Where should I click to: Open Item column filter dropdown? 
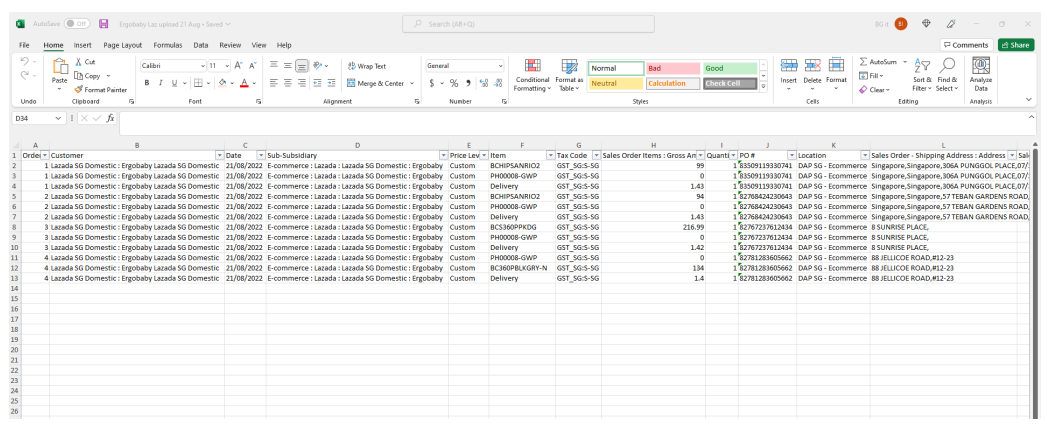click(x=550, y=155)
